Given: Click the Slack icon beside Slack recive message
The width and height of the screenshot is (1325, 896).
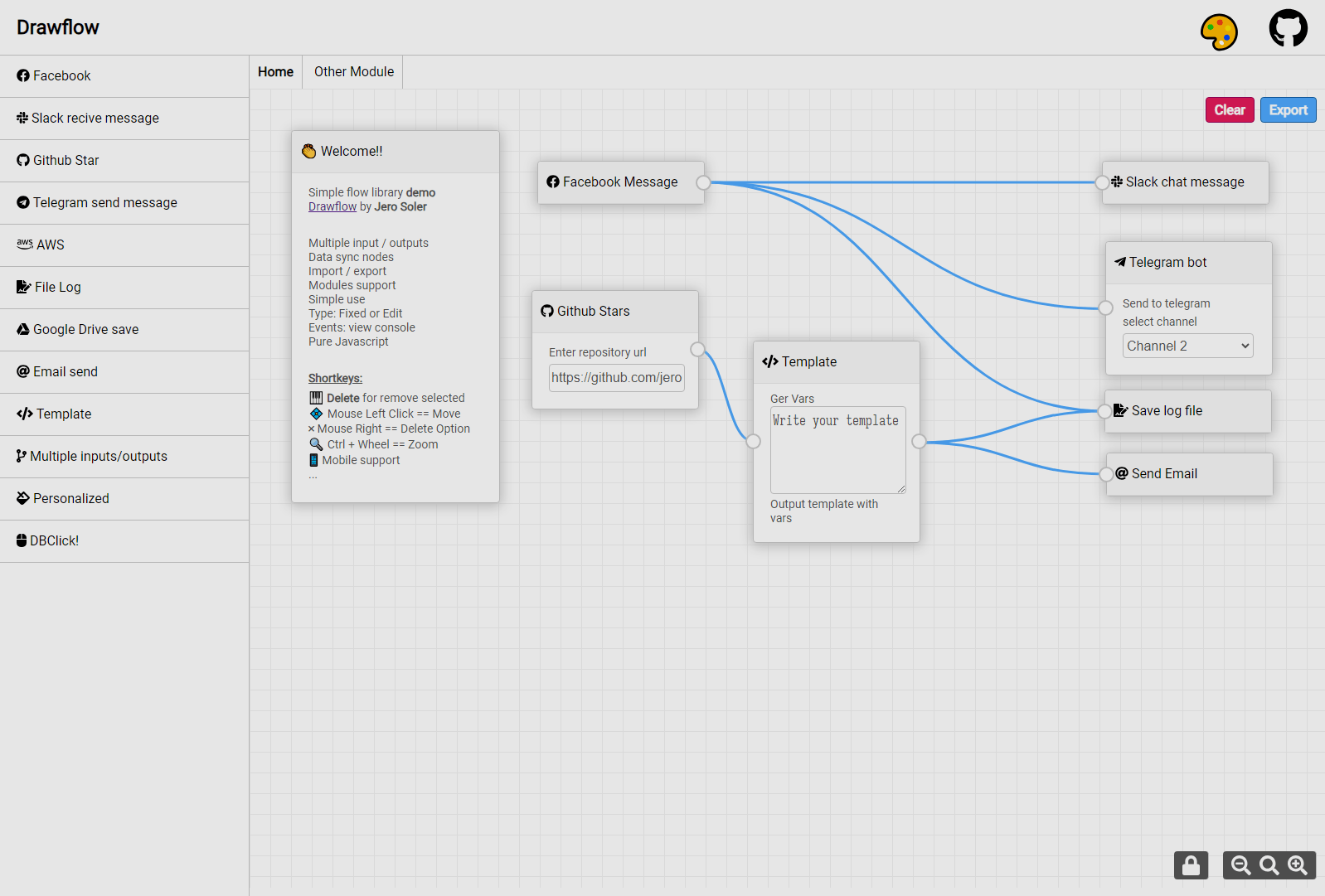Looking at the screenshot, I should tap(22, 118).
